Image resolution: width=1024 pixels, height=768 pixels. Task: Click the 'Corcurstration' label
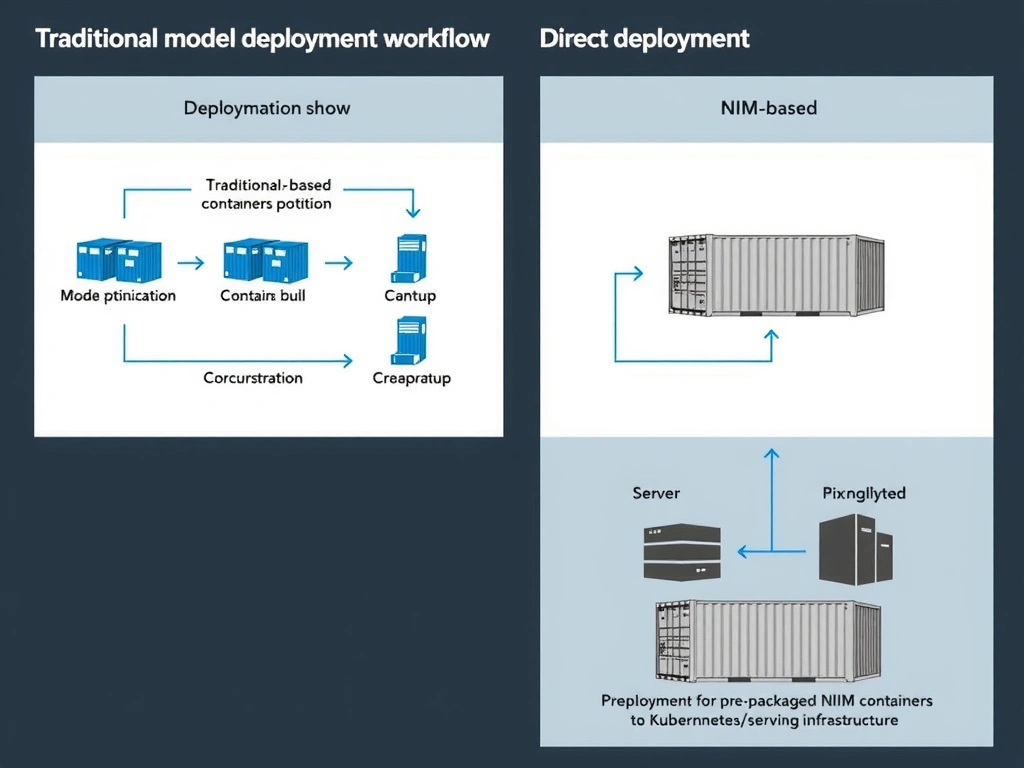point(253,378)
